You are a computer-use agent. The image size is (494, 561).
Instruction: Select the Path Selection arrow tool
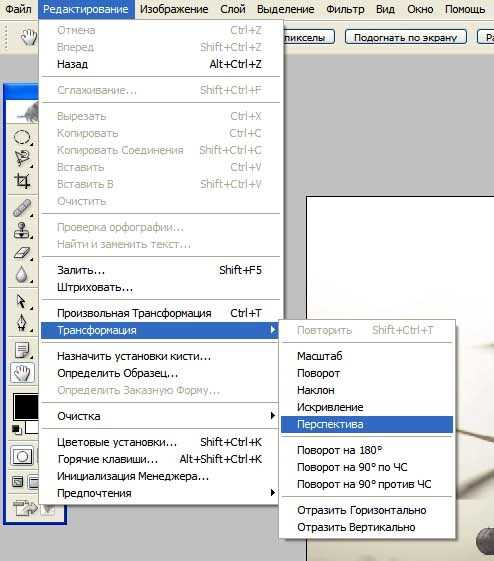[22, 301]
